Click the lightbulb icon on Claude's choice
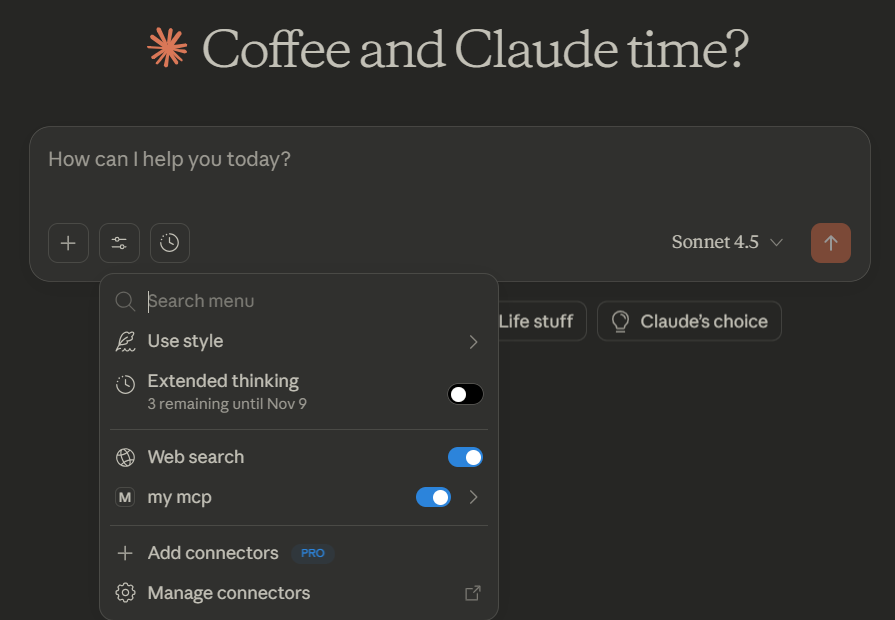This screenshot has width=895, height=620. point(620,321)
